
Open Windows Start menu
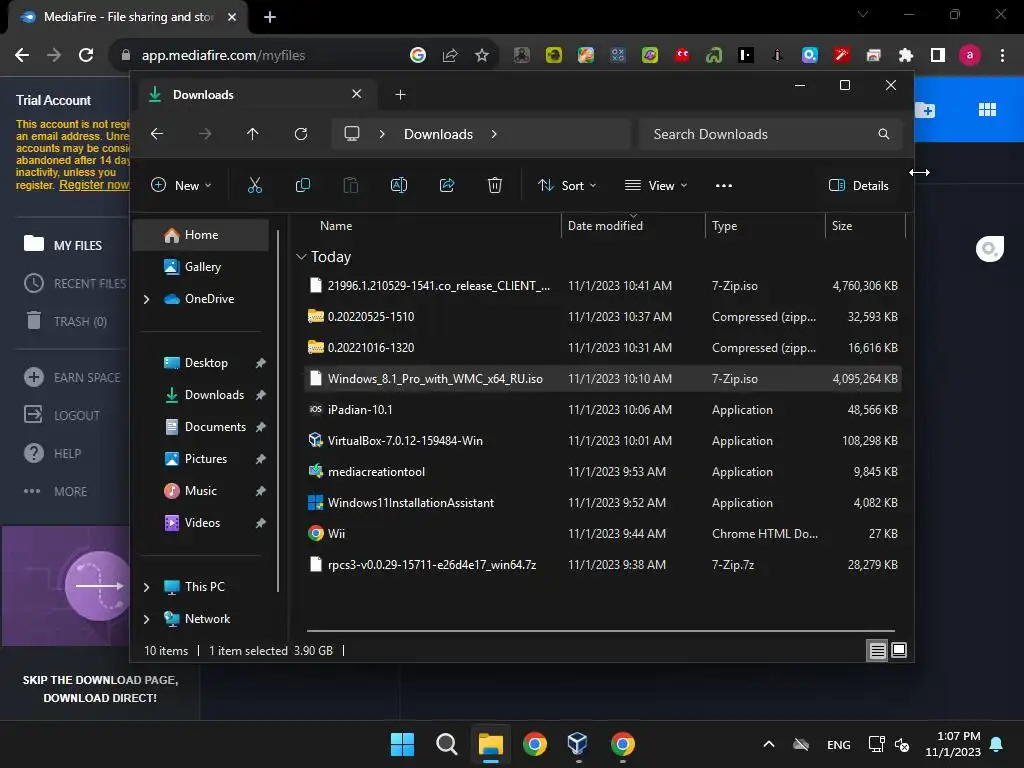pos(402,744)
